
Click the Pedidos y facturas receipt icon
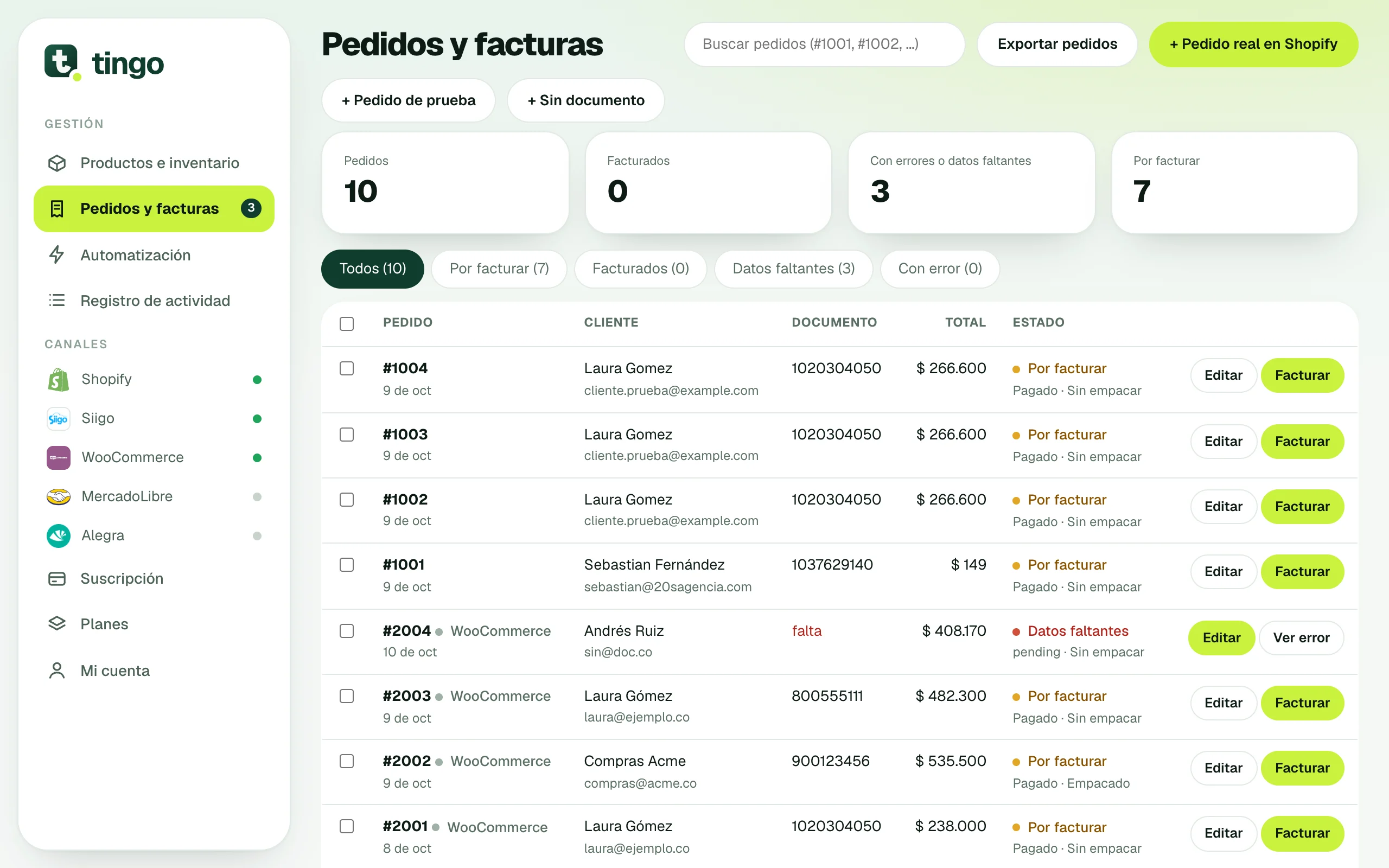(x=57, y=209)
